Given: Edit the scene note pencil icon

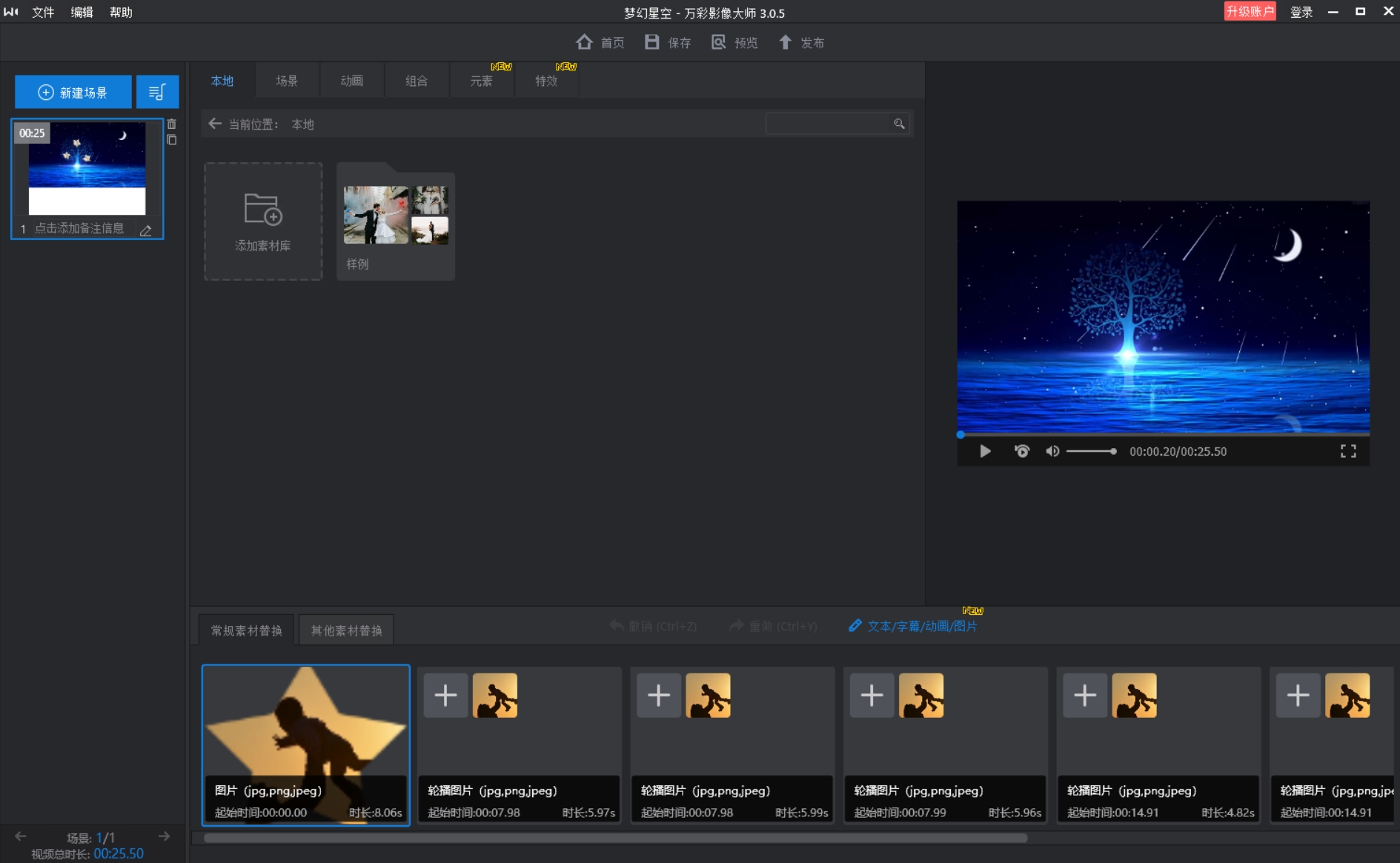Looking at the screenshot, I should pyautogui.click(x=146, y=230).
